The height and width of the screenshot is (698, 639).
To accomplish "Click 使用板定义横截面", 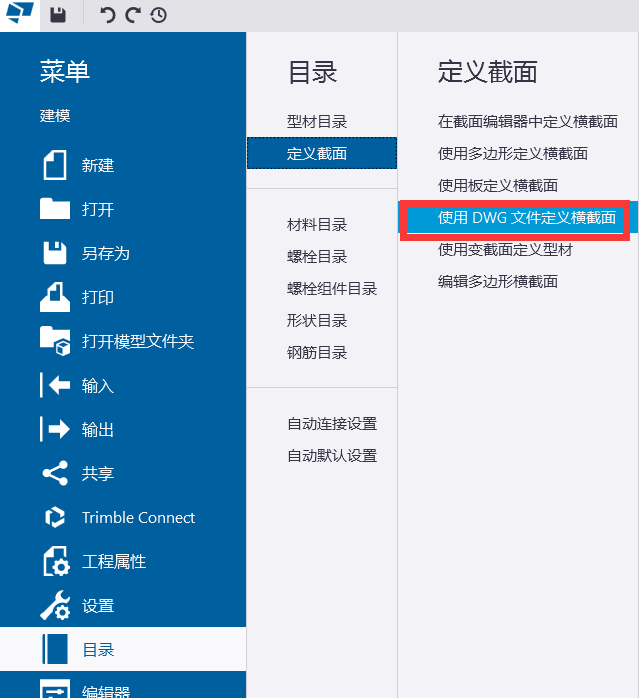I will [497, 185].
